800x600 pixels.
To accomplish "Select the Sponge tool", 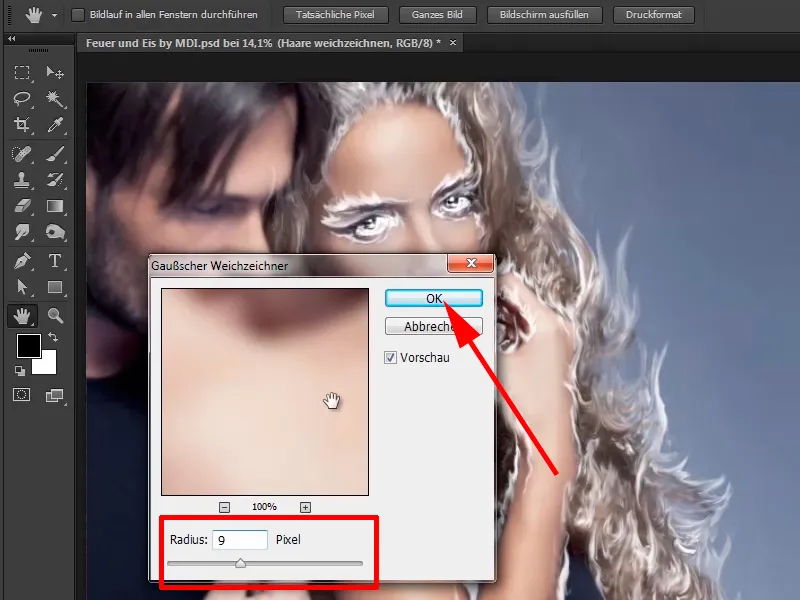I will [55, 232].
